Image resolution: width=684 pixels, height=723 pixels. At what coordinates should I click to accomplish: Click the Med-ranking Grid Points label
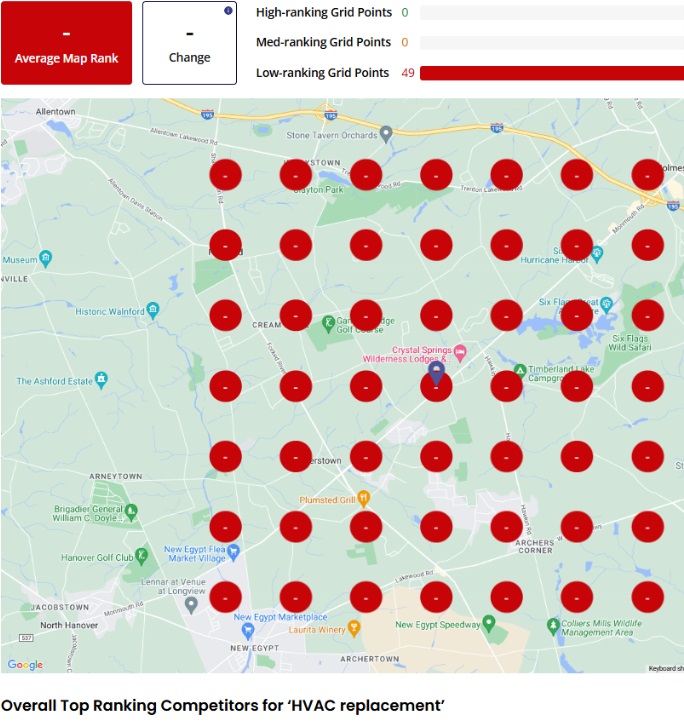coord(323,42)
